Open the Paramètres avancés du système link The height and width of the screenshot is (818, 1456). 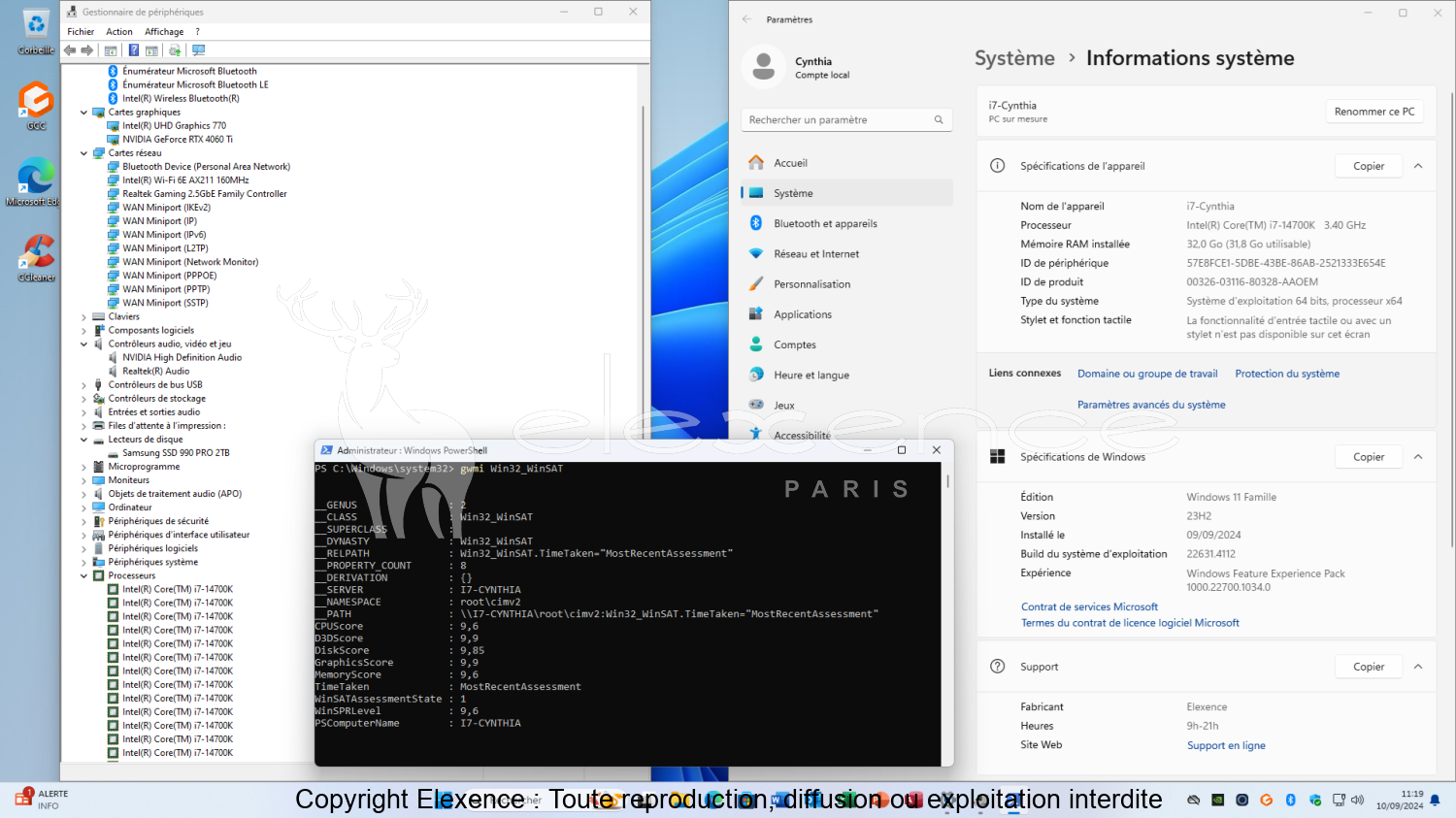point(1151,405)
